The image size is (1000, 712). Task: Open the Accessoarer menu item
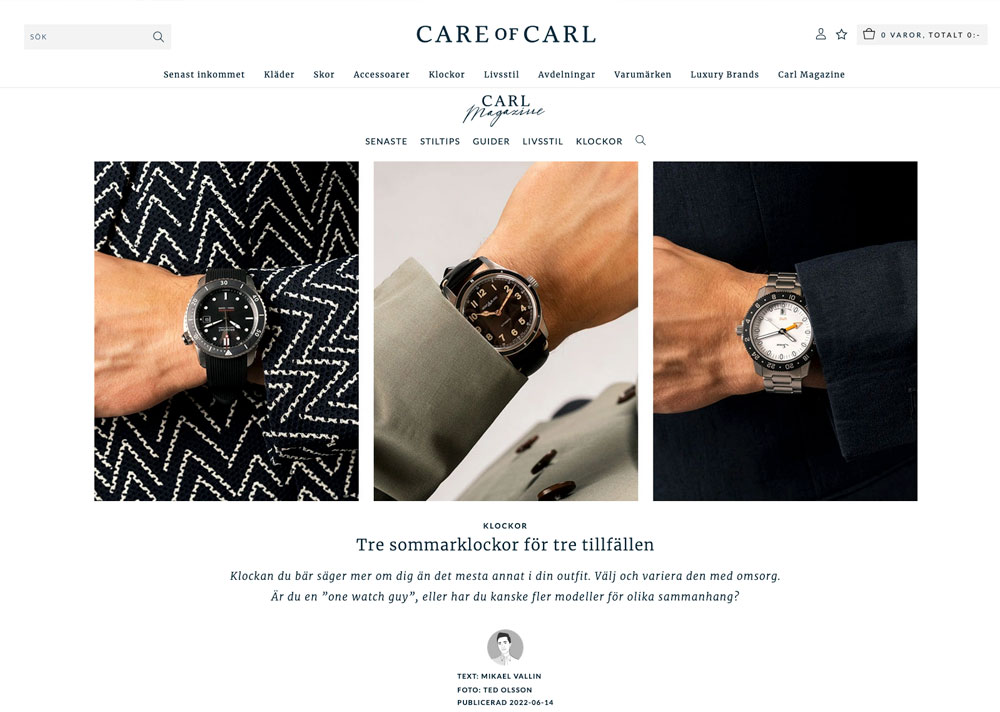[381, 75]
